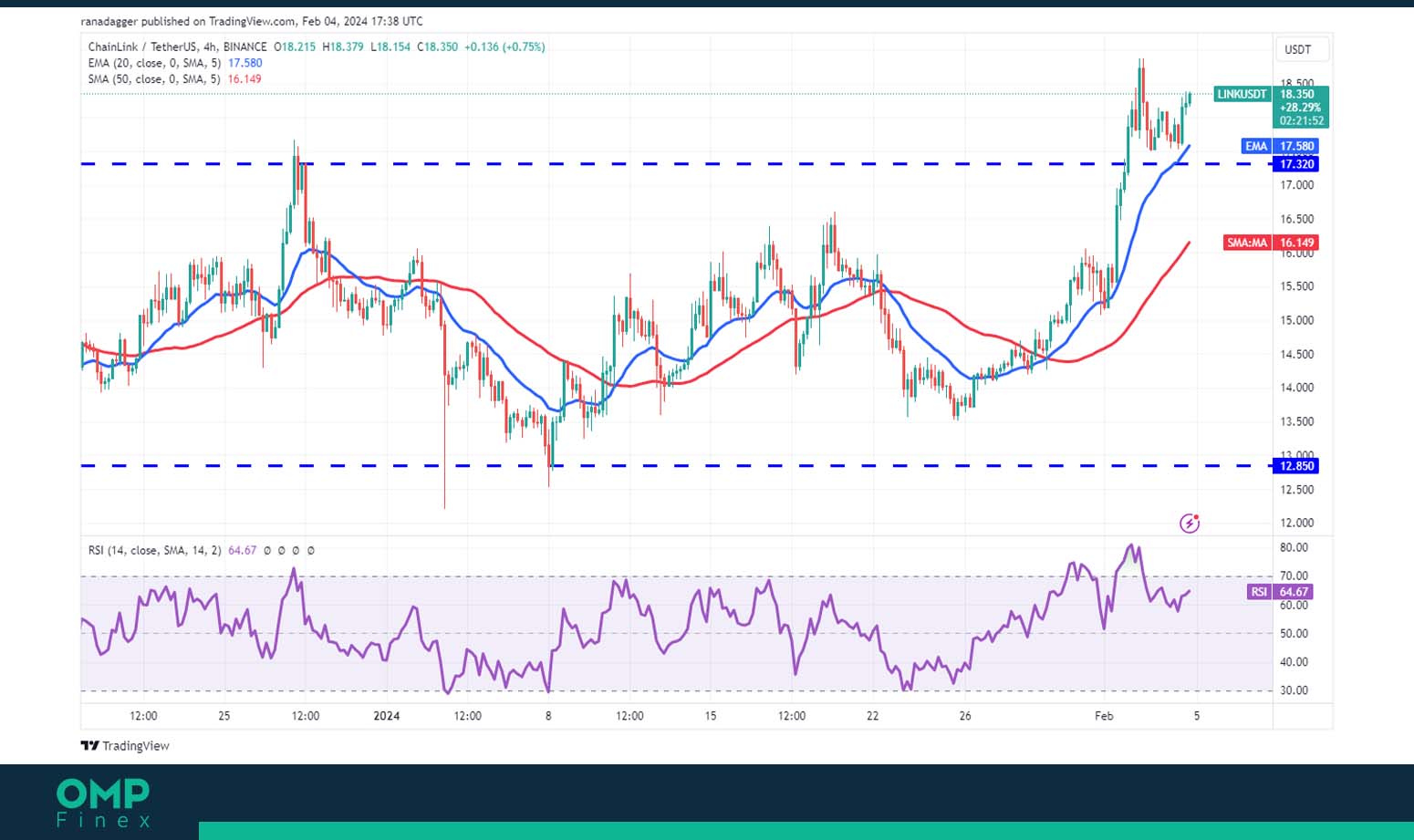Click the '22' date on time axis
This screenshot has height=840, width=1414.
click(x=873, y=716)
